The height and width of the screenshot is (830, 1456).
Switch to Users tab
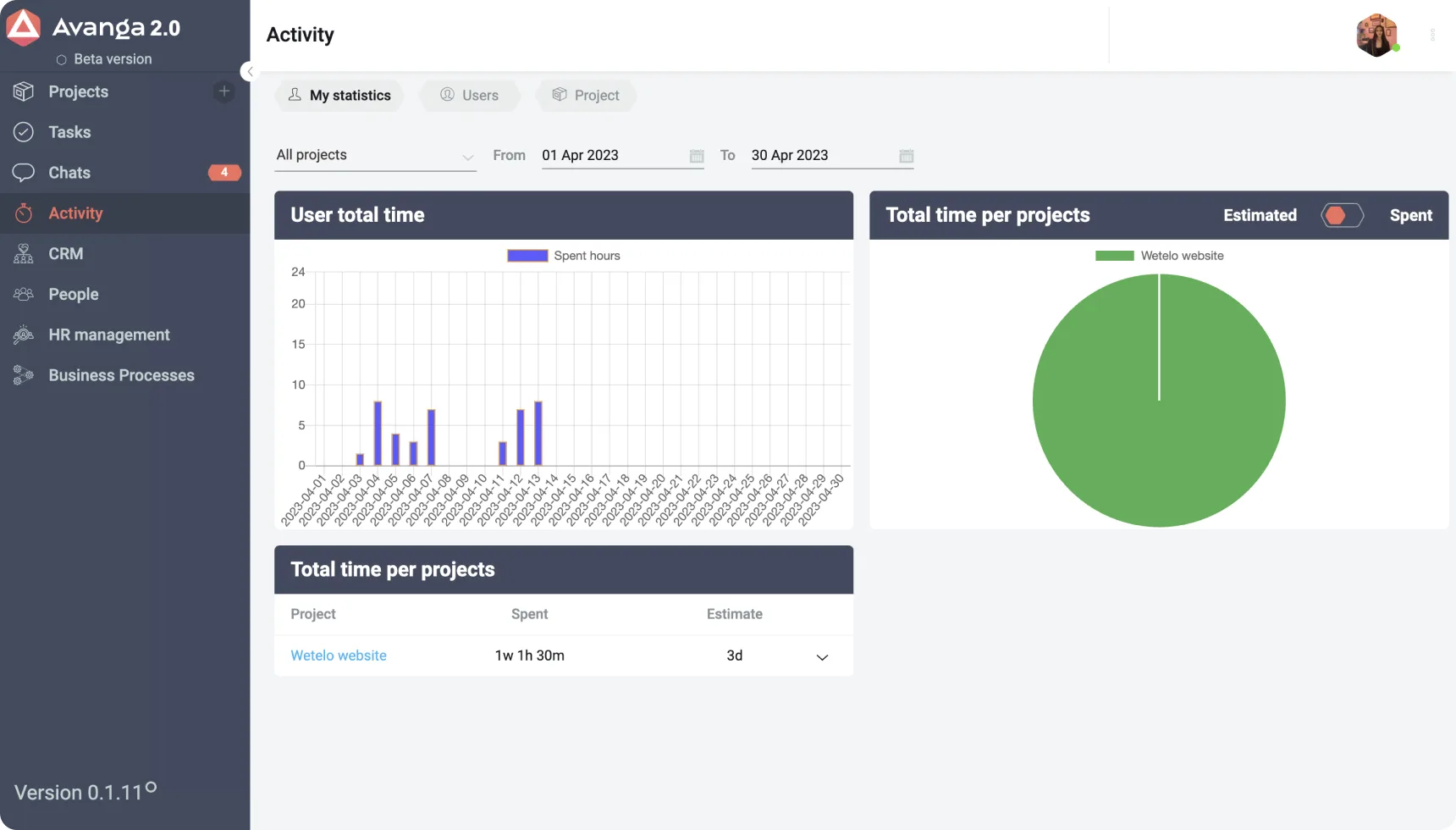pyautogui.click(x=470, y=95)
